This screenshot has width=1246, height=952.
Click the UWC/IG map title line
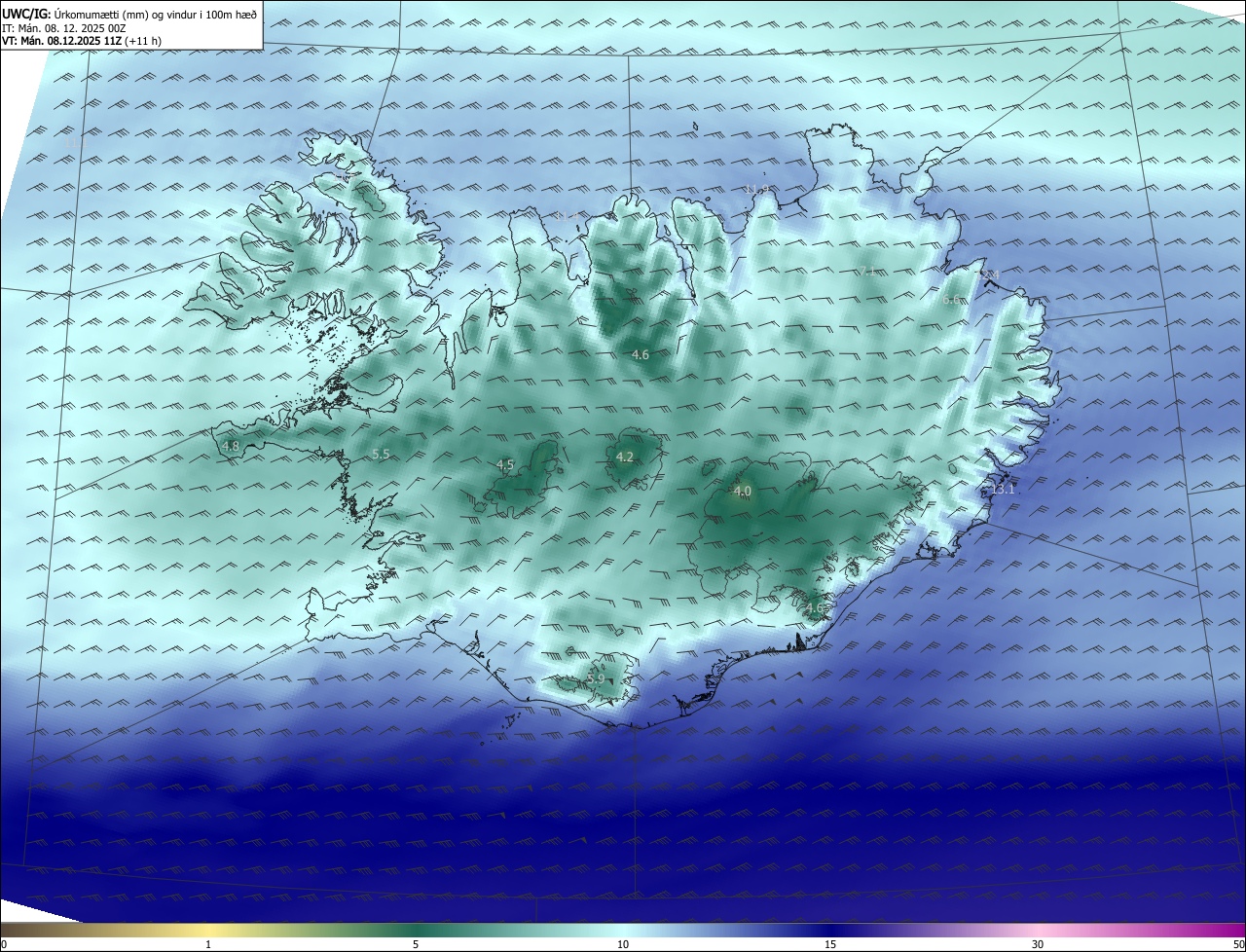[x=129, y=14]
